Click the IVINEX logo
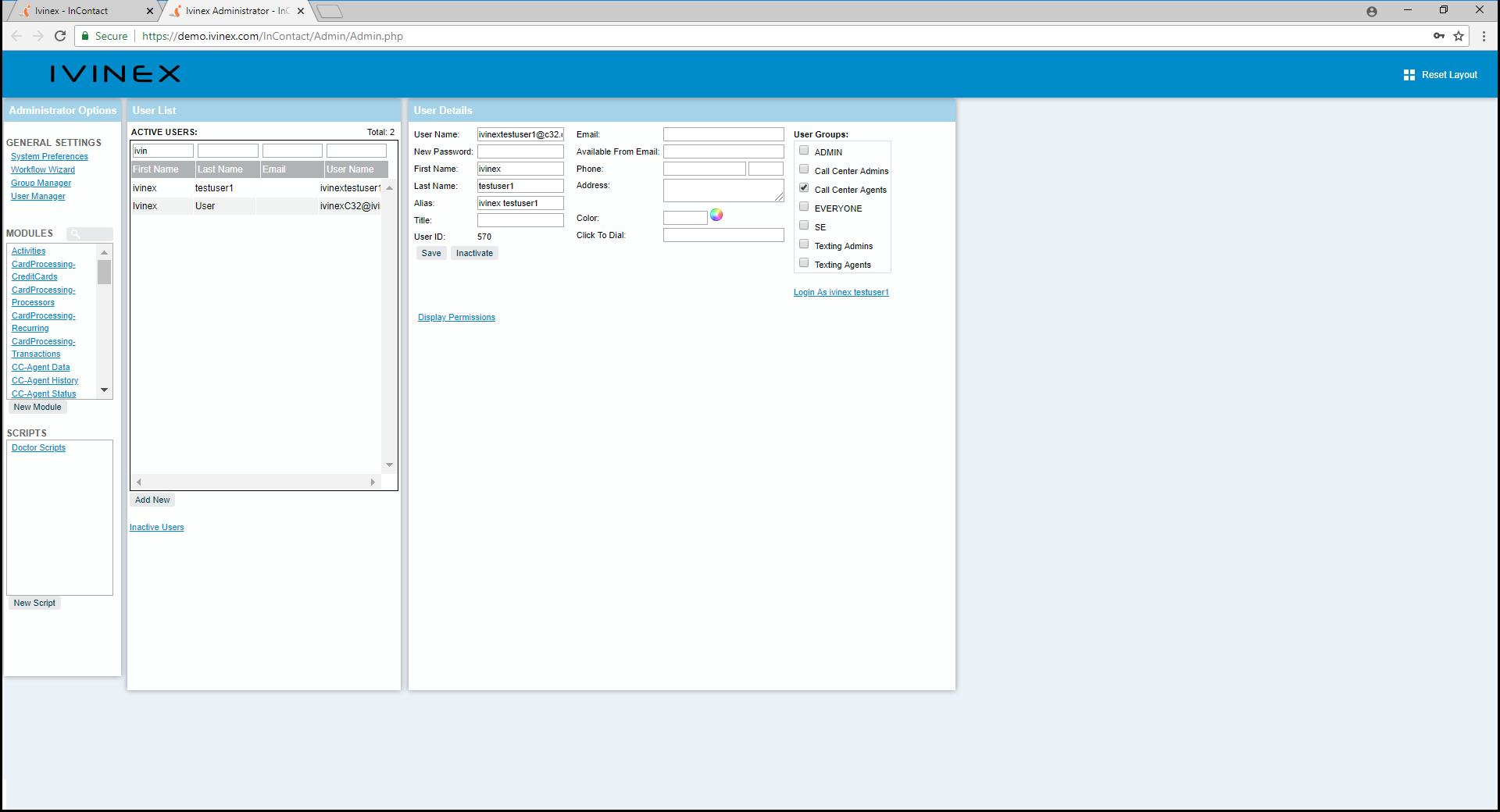The width and height of the screenshot is (1500, 812). pos(116,74)
